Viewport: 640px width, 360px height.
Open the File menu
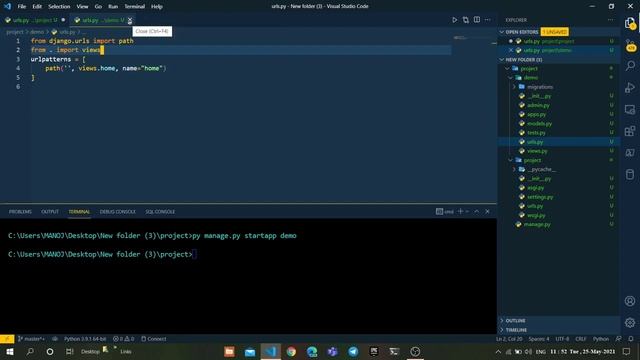22,7
